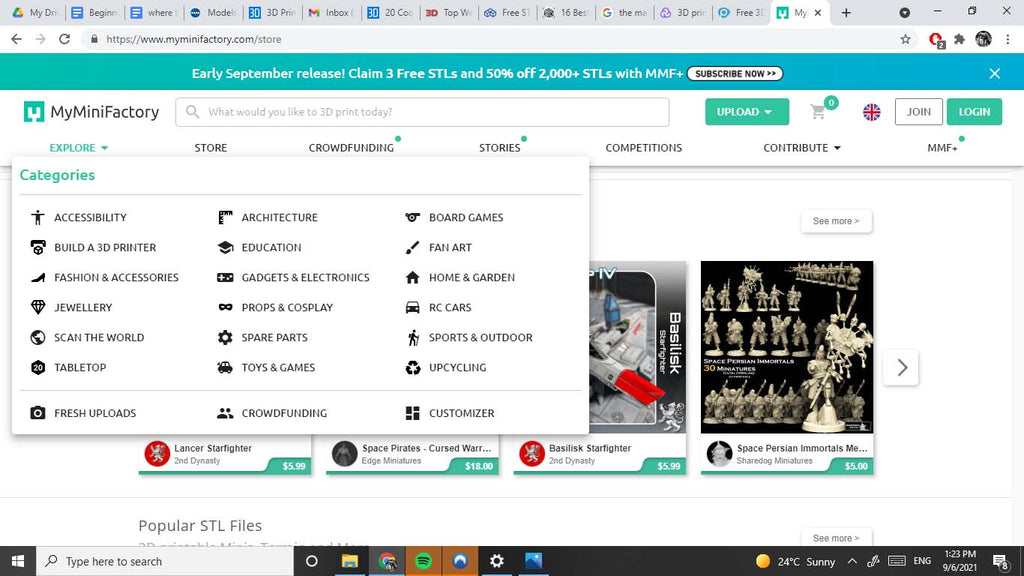This screenshot has width=1024, height=576.
Task: Go to the Store menu item
Action: [x=211, y=148]
